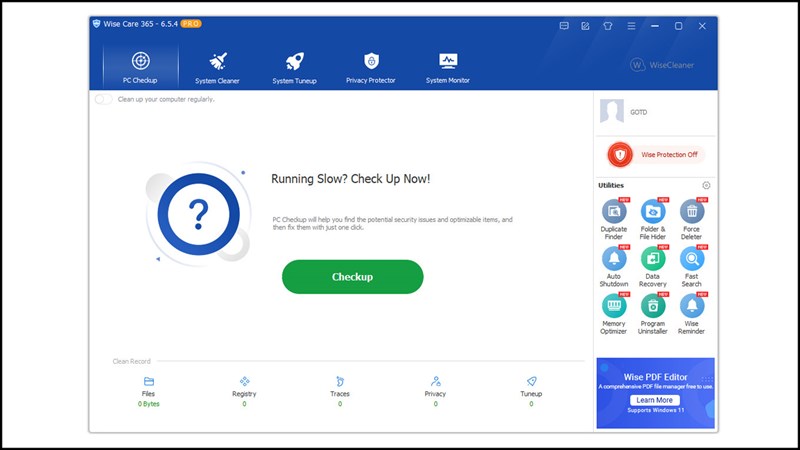
Task: Launch the Folder & File Hider utility
Action: coord(653,219)
